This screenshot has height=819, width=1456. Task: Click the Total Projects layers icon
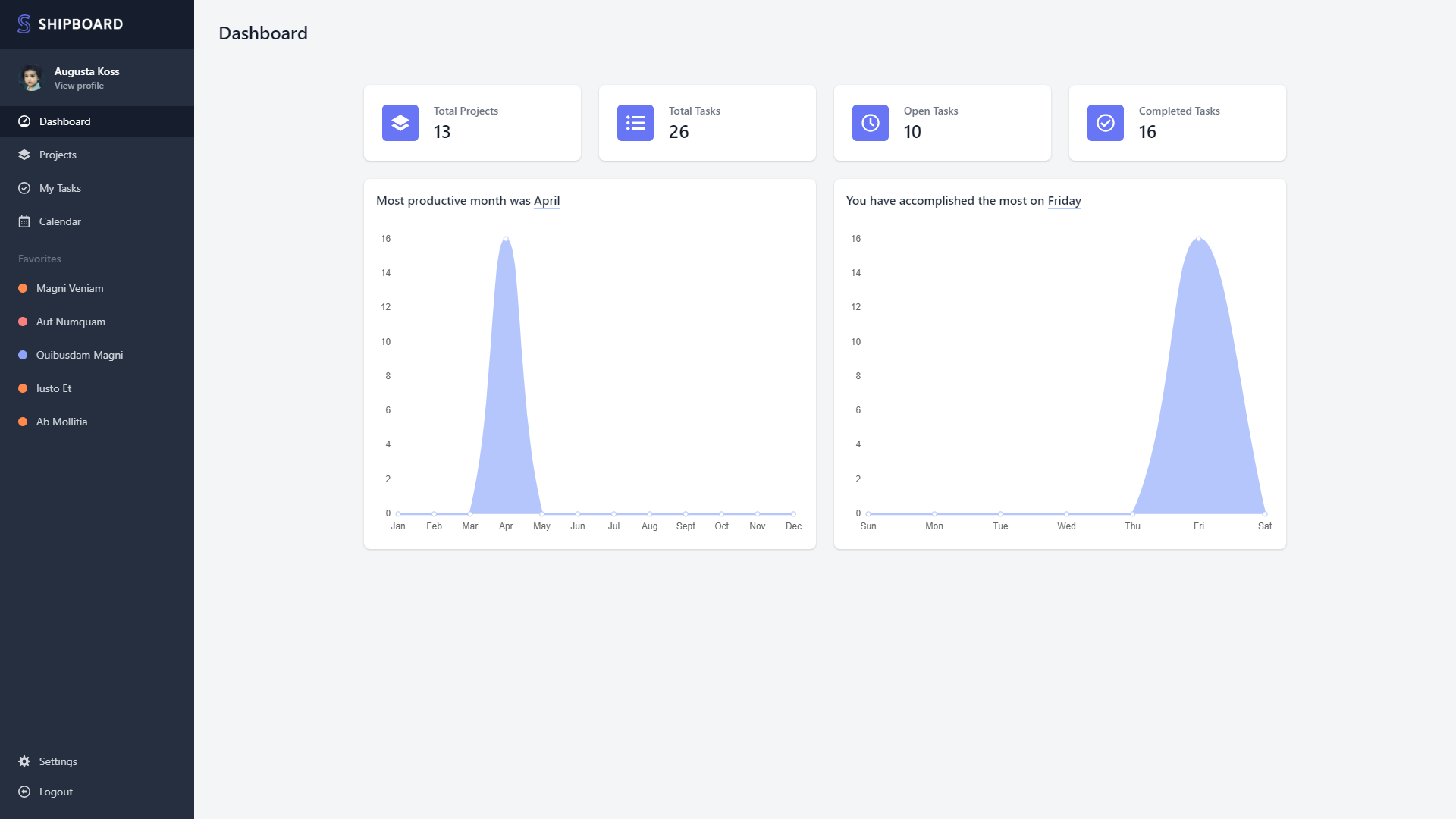pos(400,123)
